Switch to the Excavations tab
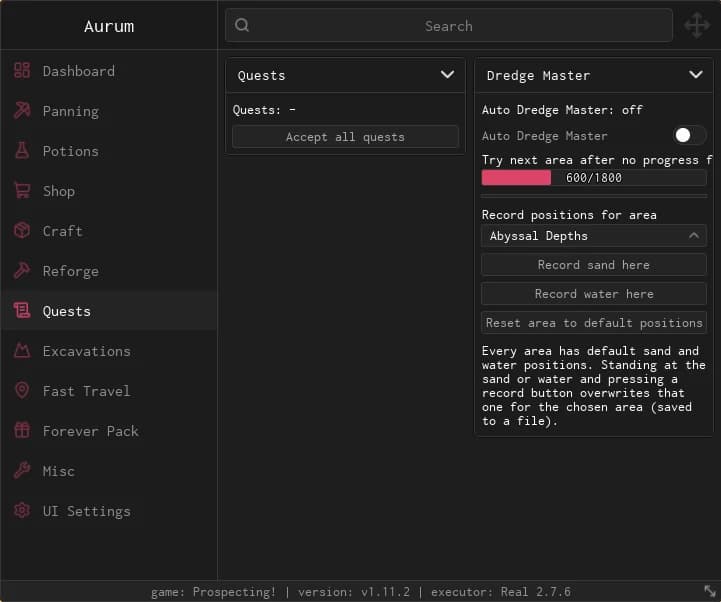Screen dimensions: 721x602 tap(109, 351)
